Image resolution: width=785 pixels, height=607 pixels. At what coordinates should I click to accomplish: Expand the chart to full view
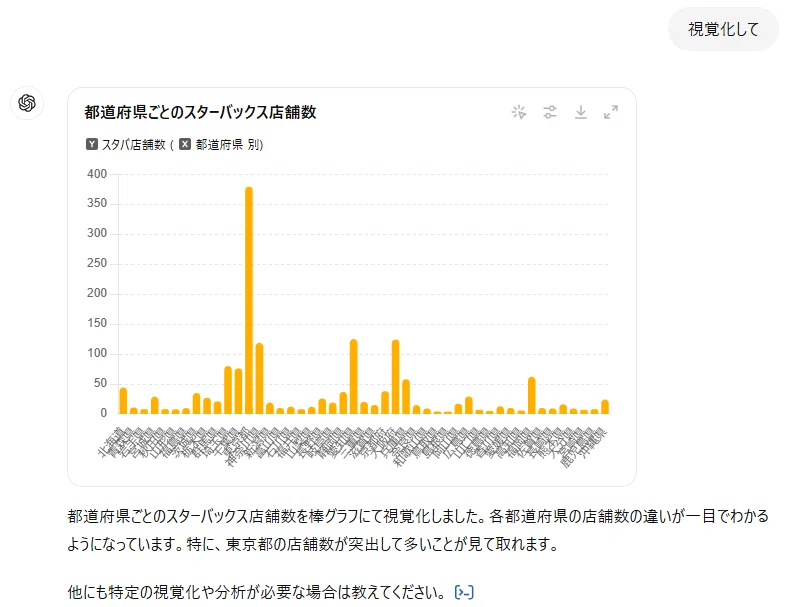coord(611,112)
